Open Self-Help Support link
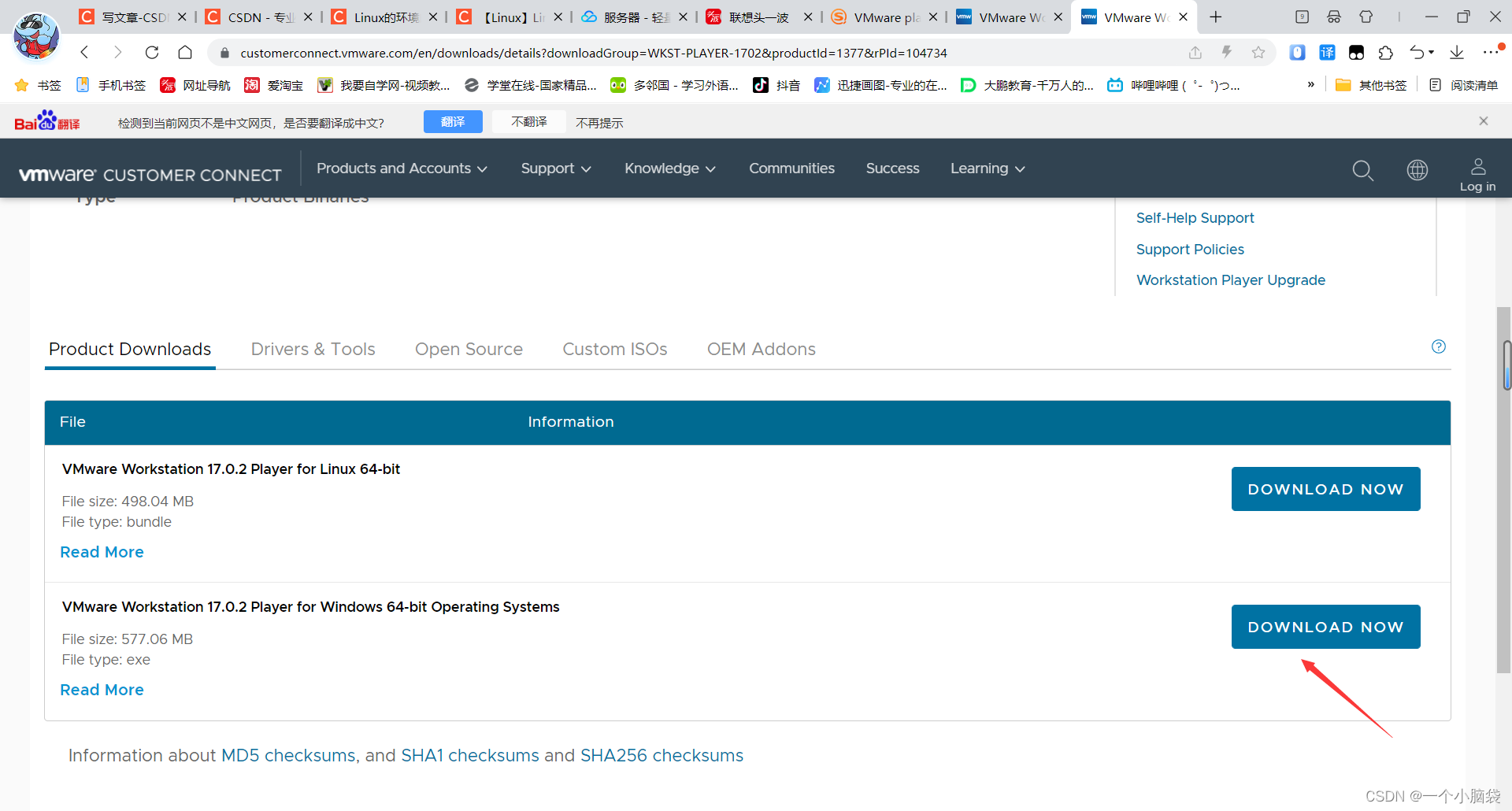This screenshot has width=1512, height=811. click(1195, 218)
